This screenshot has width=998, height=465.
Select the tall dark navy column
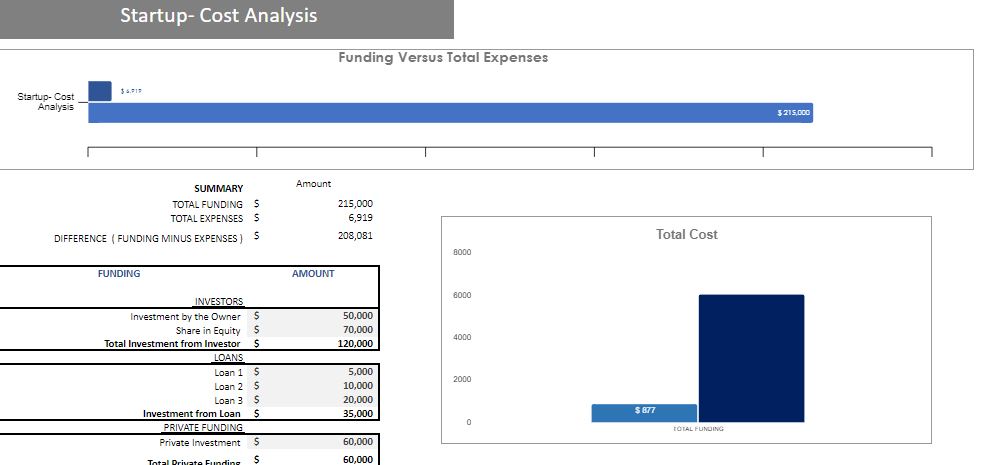[751, 358]
